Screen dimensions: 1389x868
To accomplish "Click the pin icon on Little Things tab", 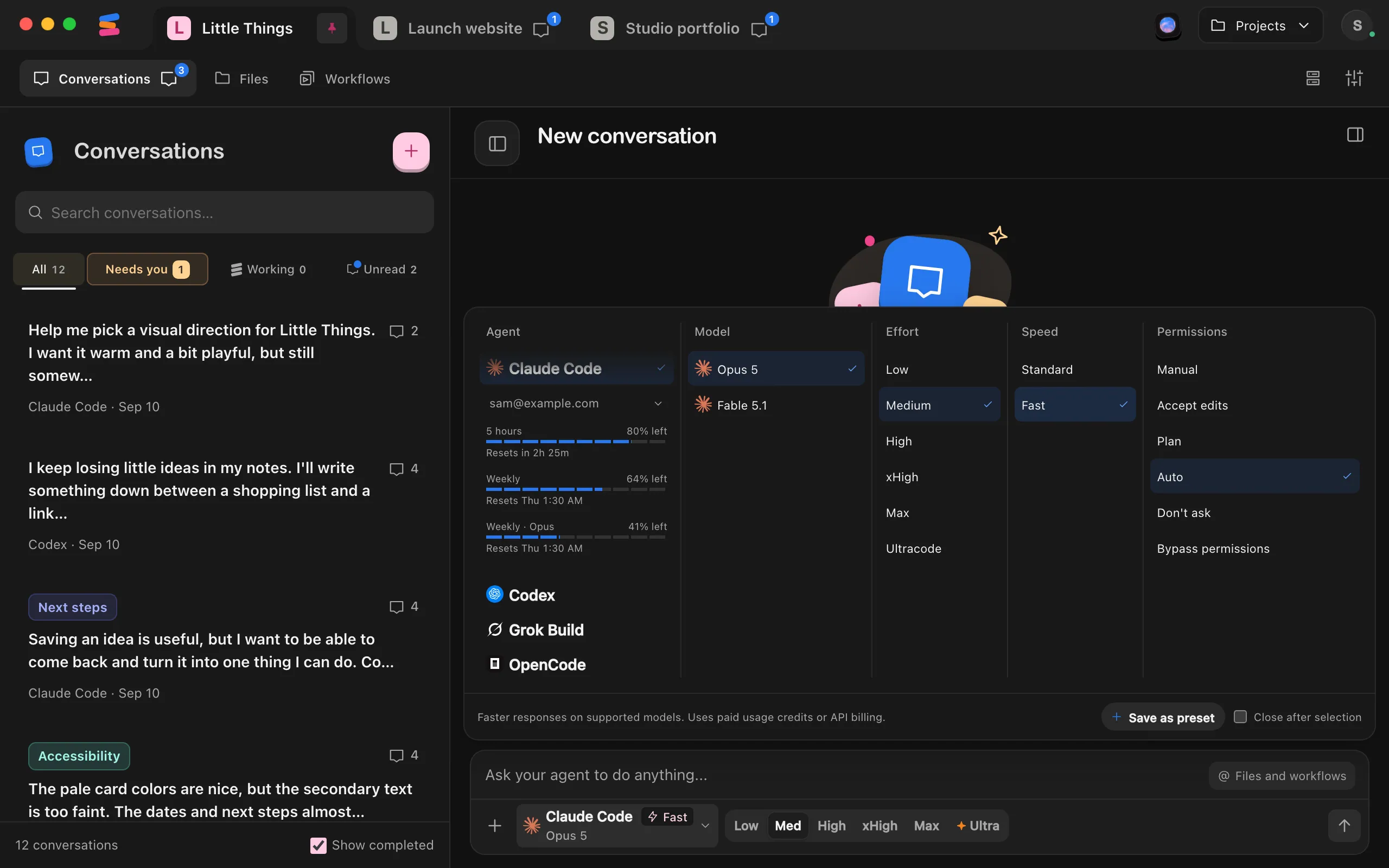I will pos(332,28).
